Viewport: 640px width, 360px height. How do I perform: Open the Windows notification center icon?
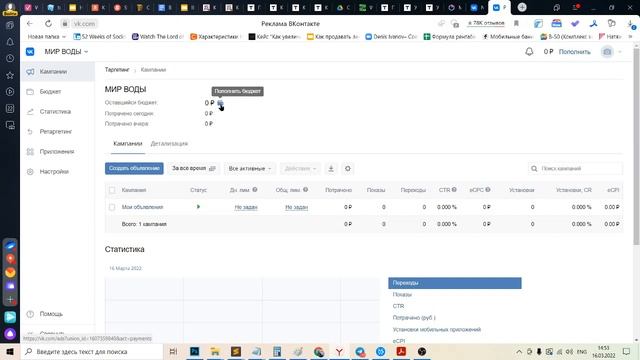627,351
